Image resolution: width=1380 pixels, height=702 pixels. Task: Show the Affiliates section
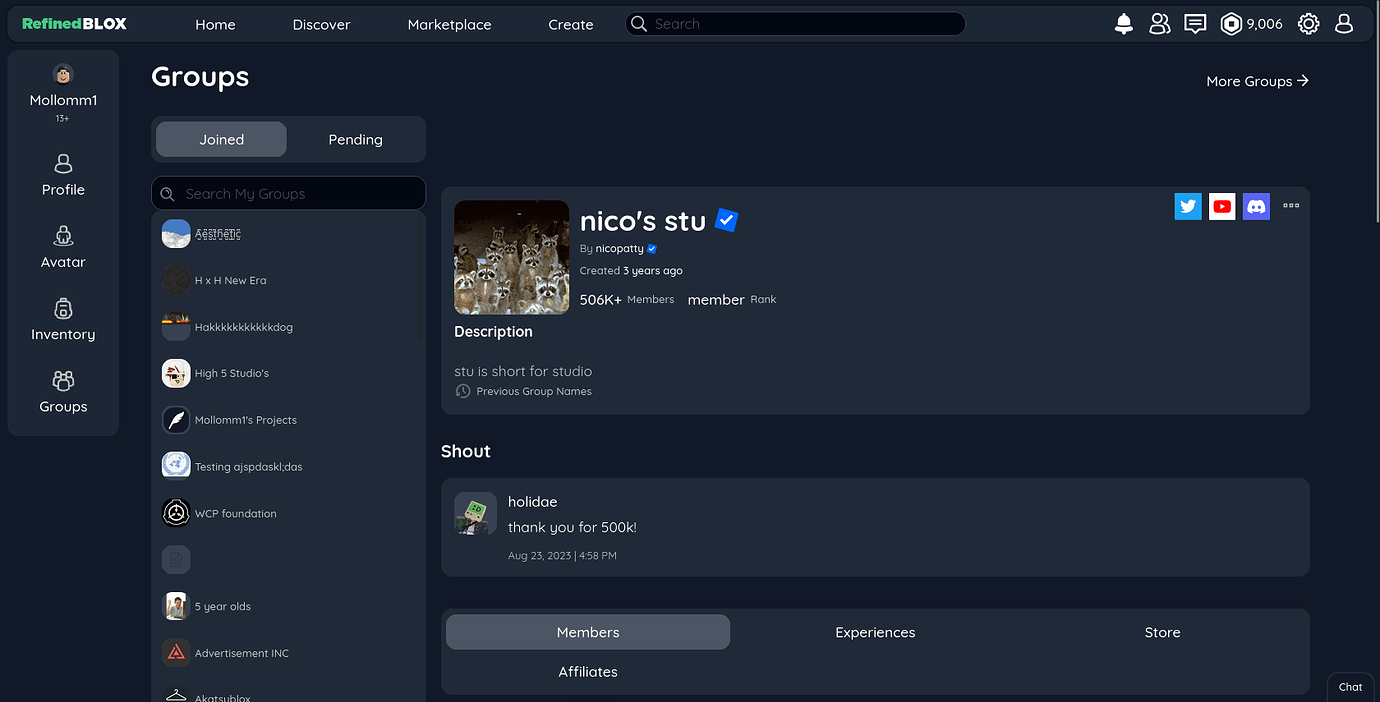click(587, 671)
